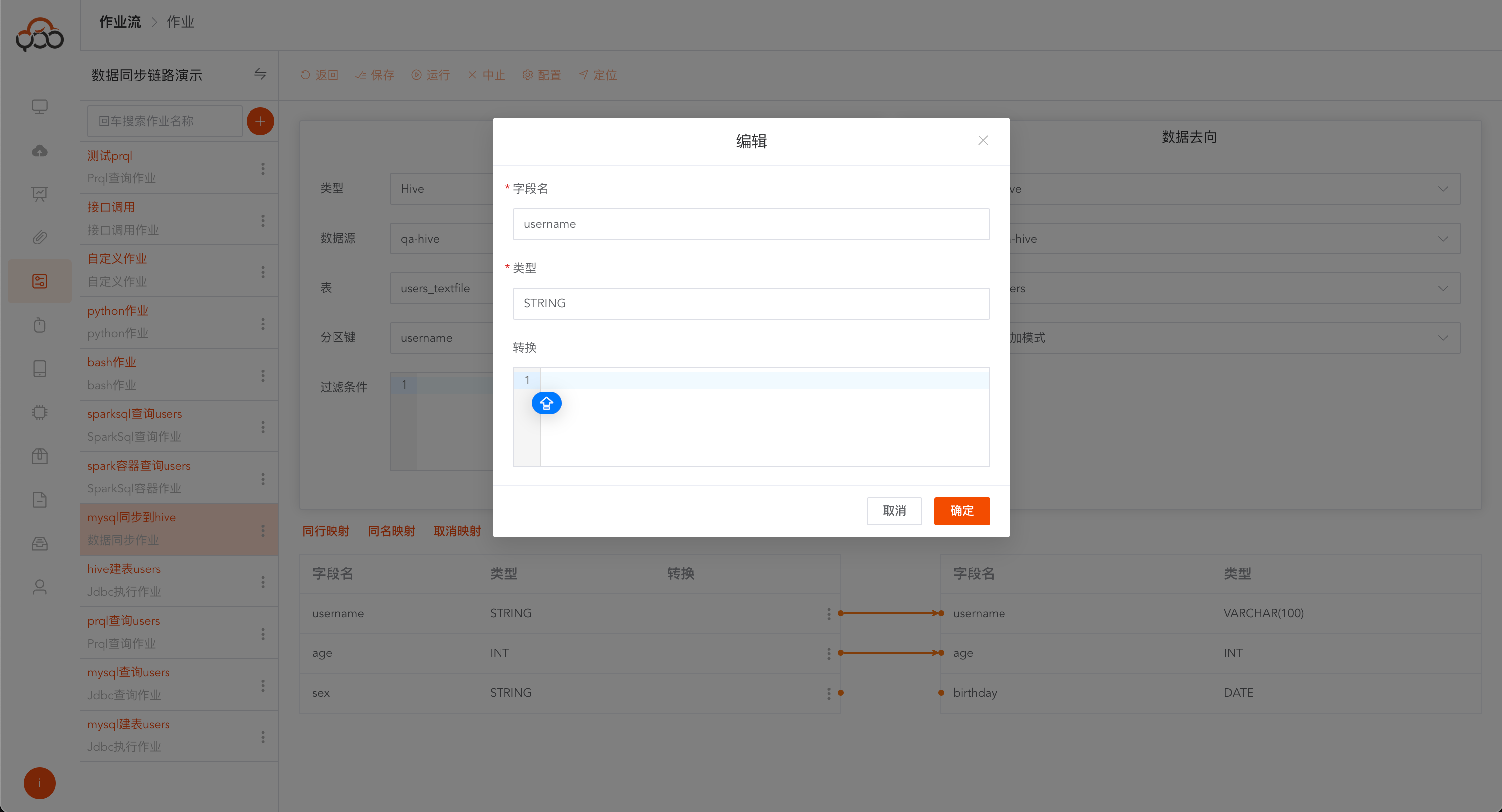
Task: Open the user profile sidebar icon
Action: (x=40, y=586)
